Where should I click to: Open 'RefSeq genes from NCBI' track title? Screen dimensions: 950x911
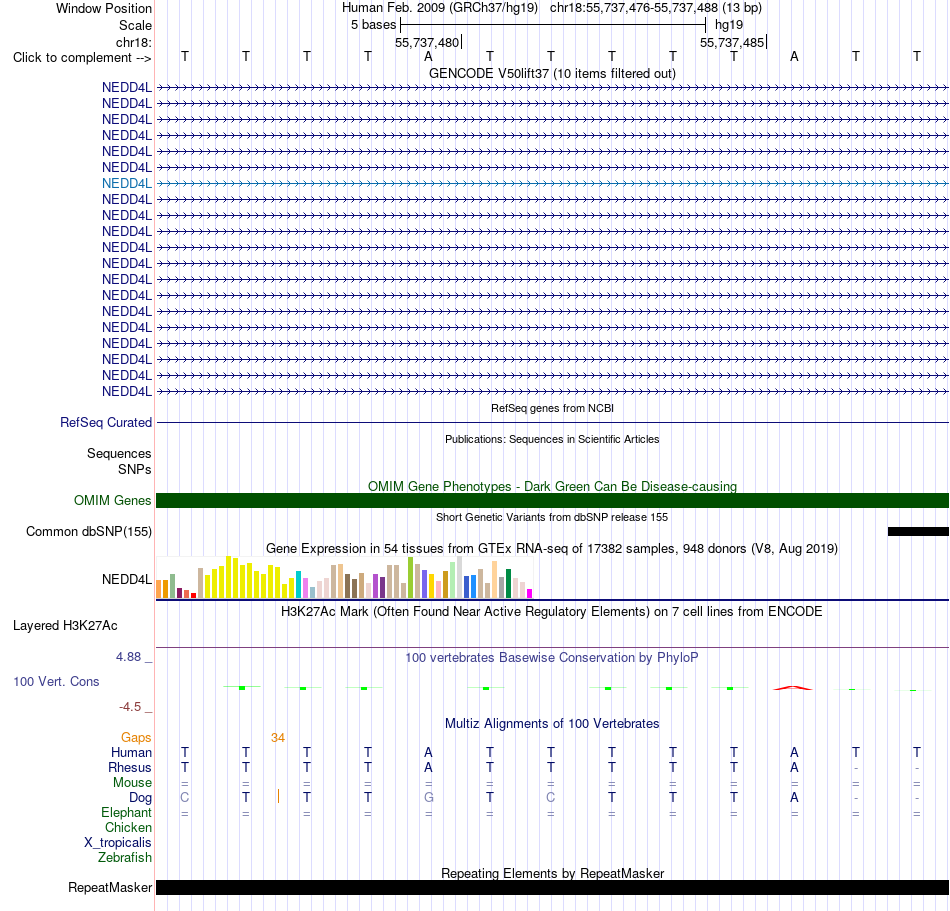point(552,408)
